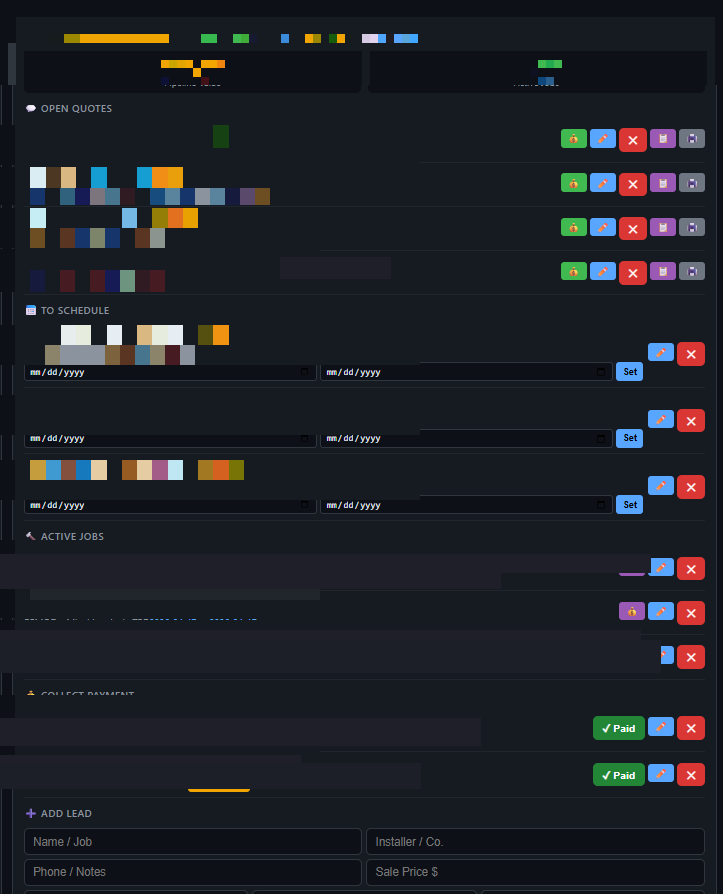Viewport: 723px width, 894px height.
Task: Open the second To Schedule end date calendar
Action: (x=601, y=438)
